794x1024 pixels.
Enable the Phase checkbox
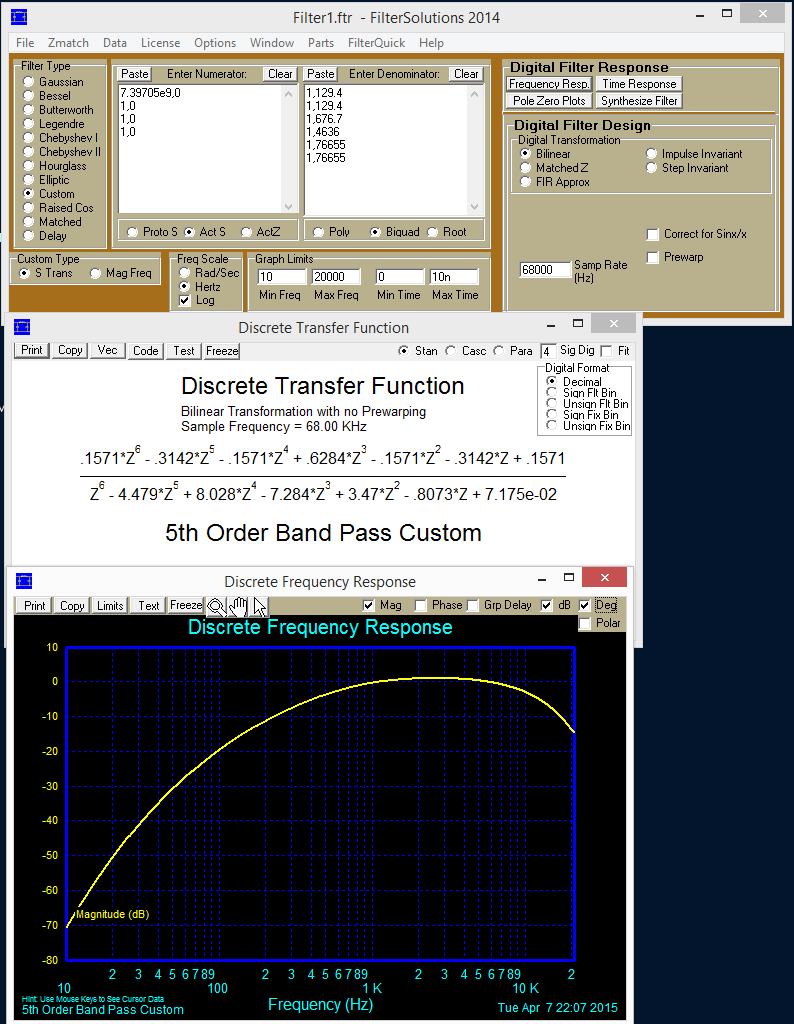tap(421, 605)
